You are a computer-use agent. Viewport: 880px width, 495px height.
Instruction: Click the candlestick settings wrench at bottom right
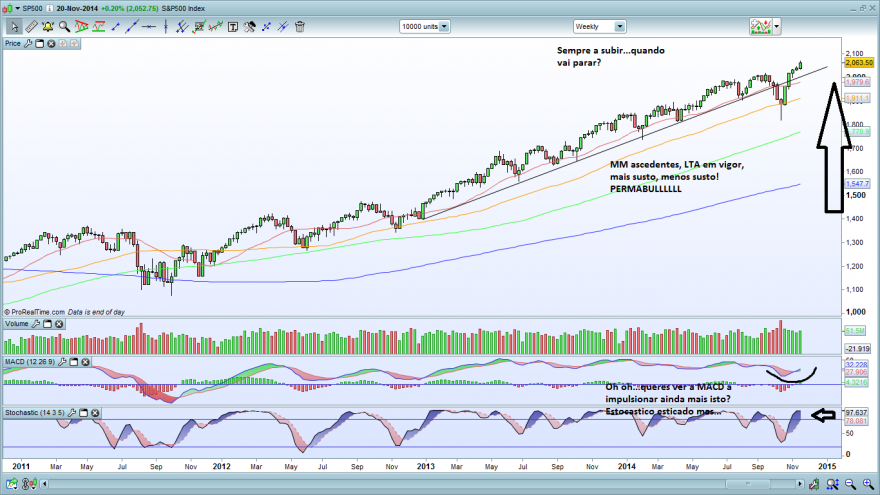click(x=814, y=484)
